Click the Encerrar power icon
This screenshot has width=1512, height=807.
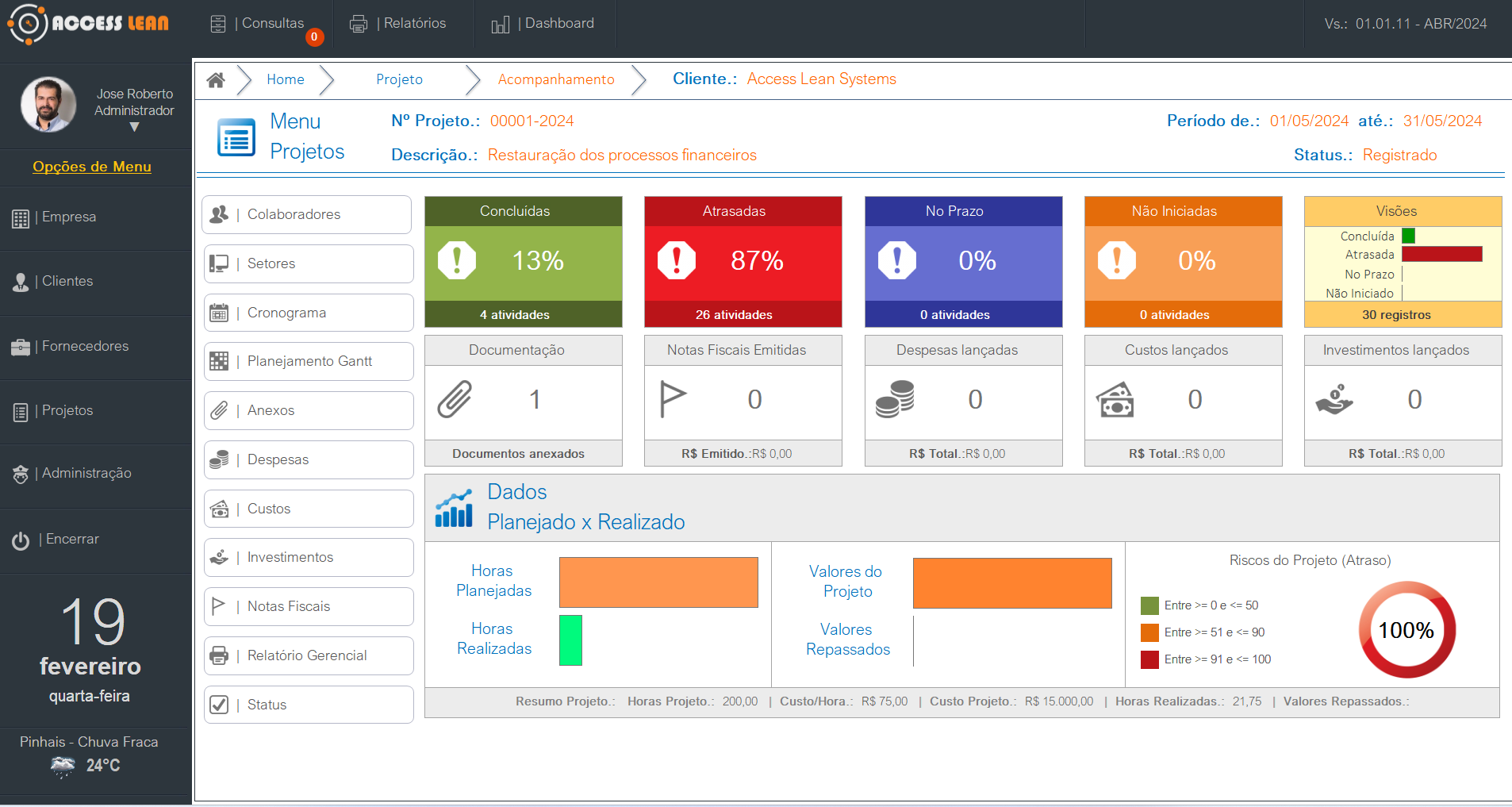pyautogui.click(x=21, y=540)
